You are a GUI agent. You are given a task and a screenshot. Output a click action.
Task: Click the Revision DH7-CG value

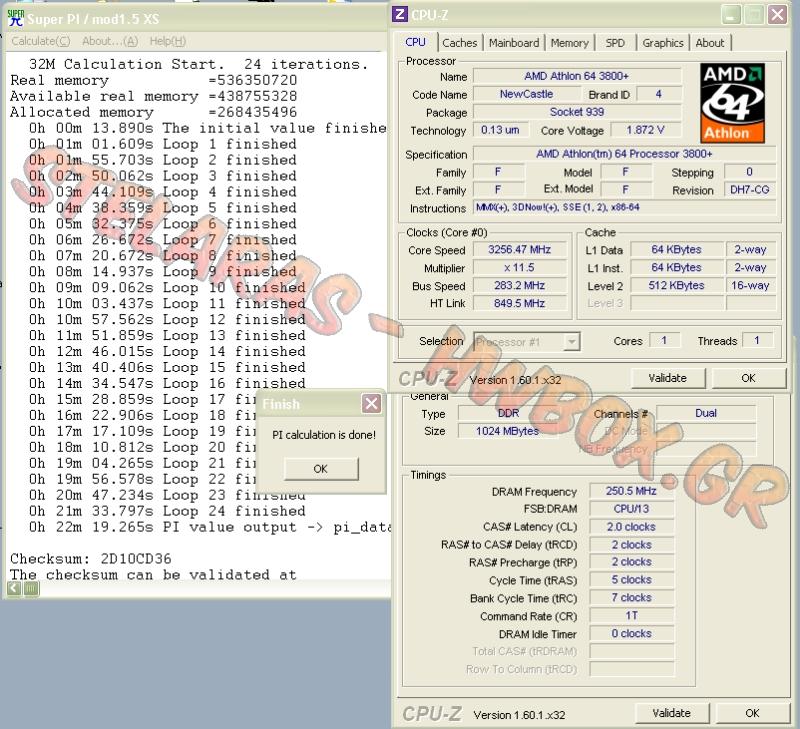pos(749,190)
